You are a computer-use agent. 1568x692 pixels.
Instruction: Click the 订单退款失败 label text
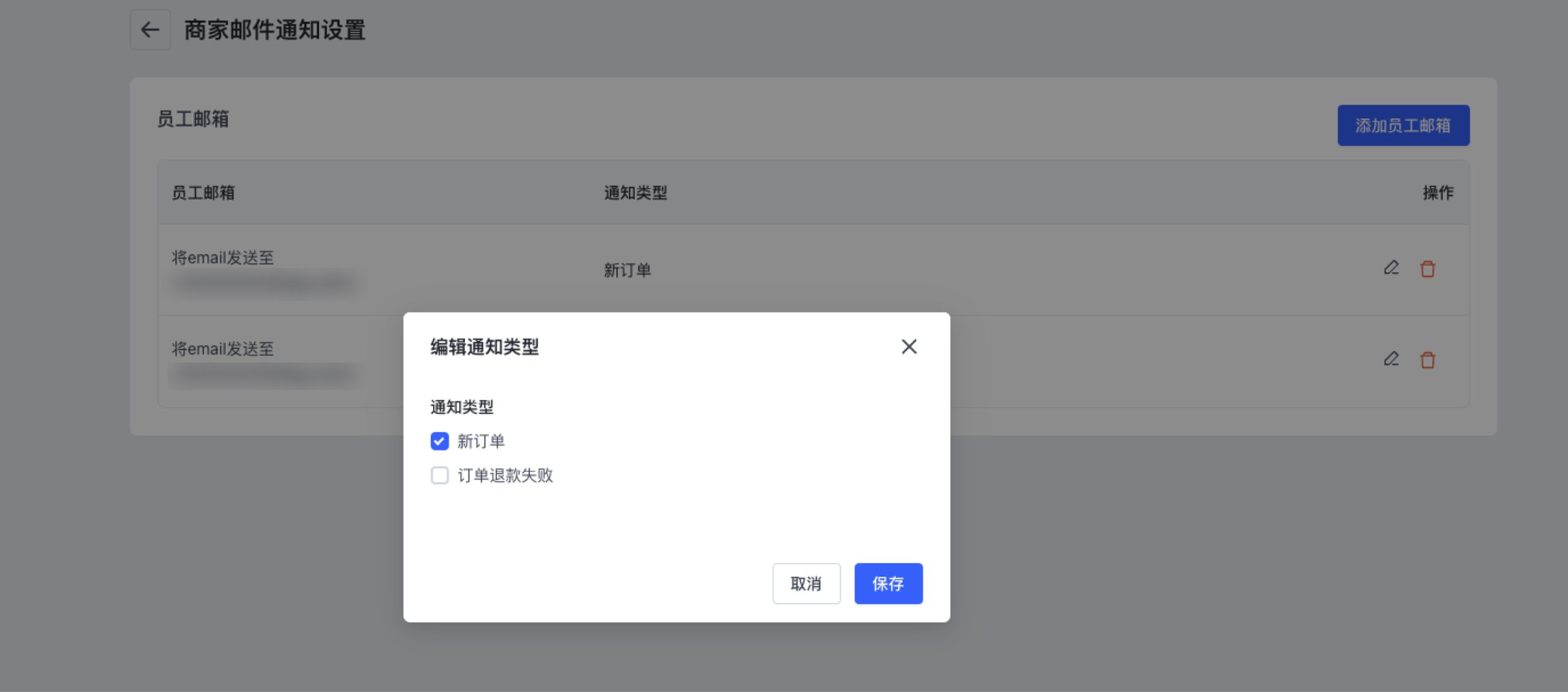[x=505, y=476]
